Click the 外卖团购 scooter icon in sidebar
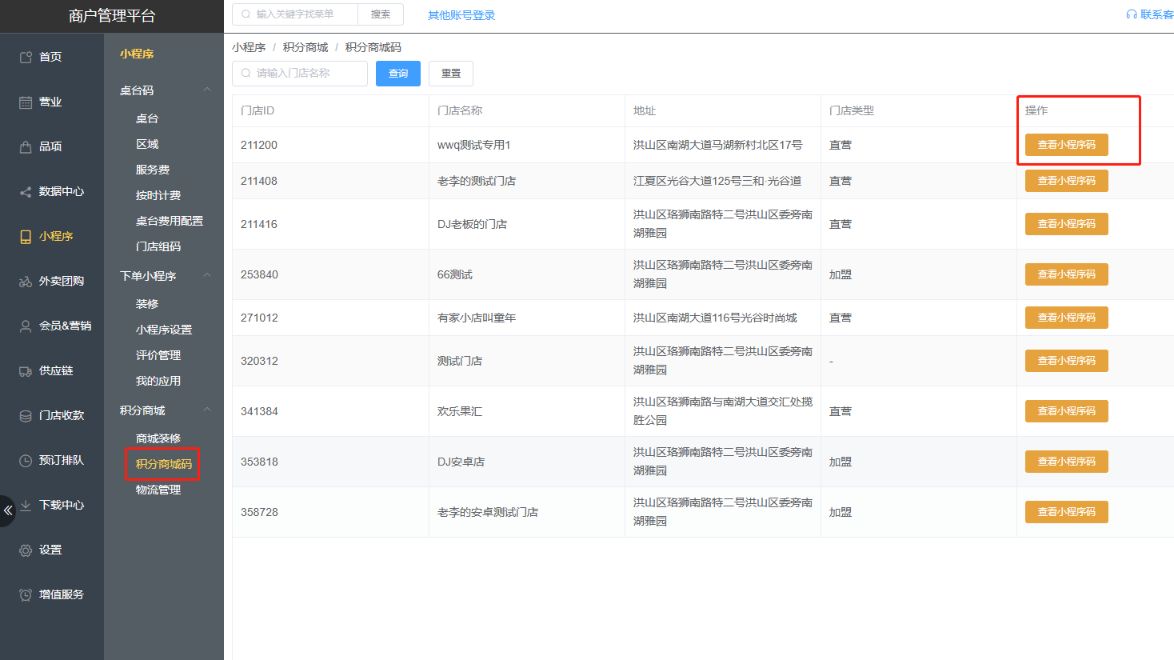The width and height of the screenshot is (1174, 660). point(25,282)
